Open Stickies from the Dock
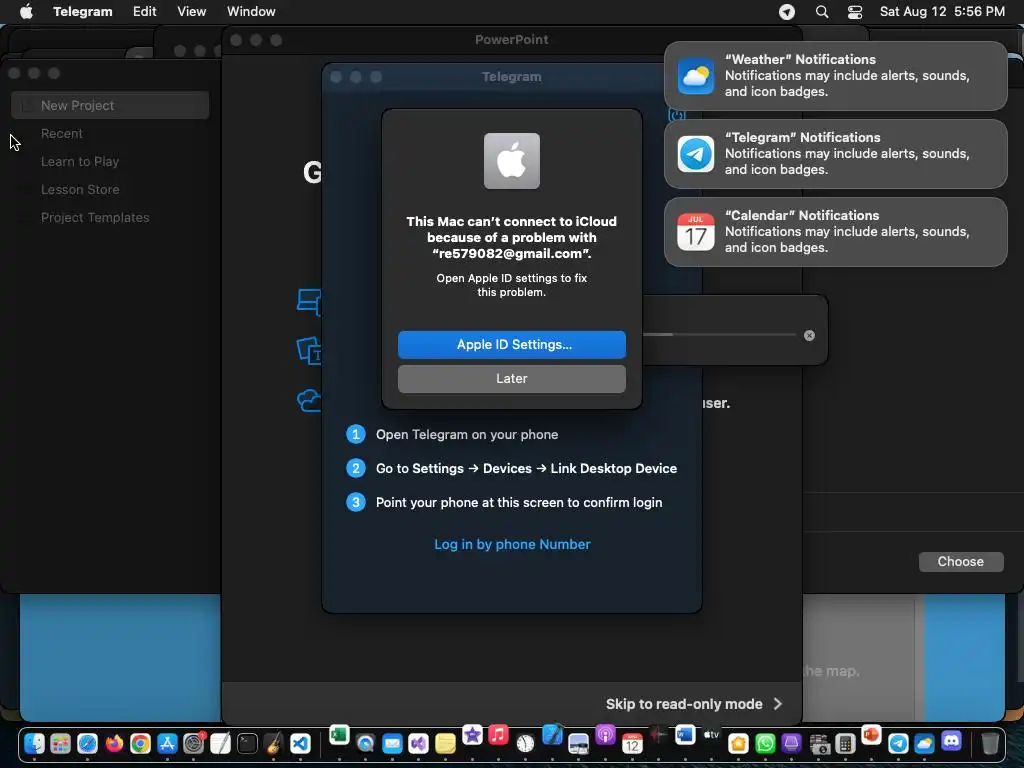Image resolution: width=1024 pixels, height=768 pixels. tap(445, 743)
